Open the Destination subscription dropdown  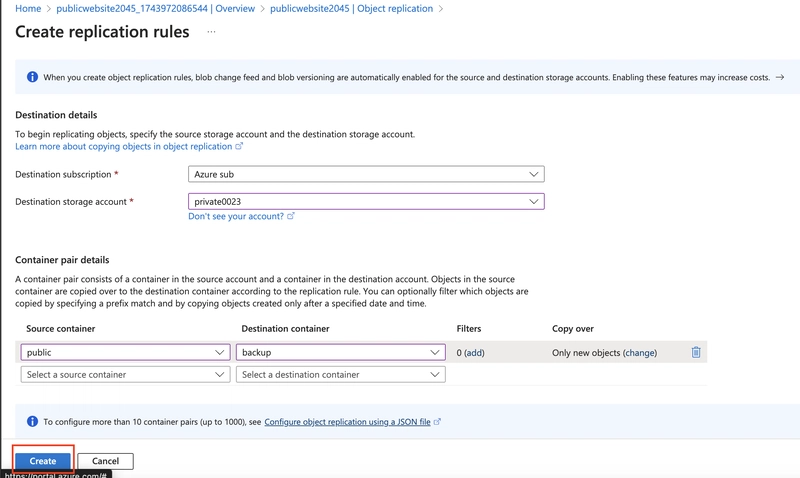[x=366, y=174]
